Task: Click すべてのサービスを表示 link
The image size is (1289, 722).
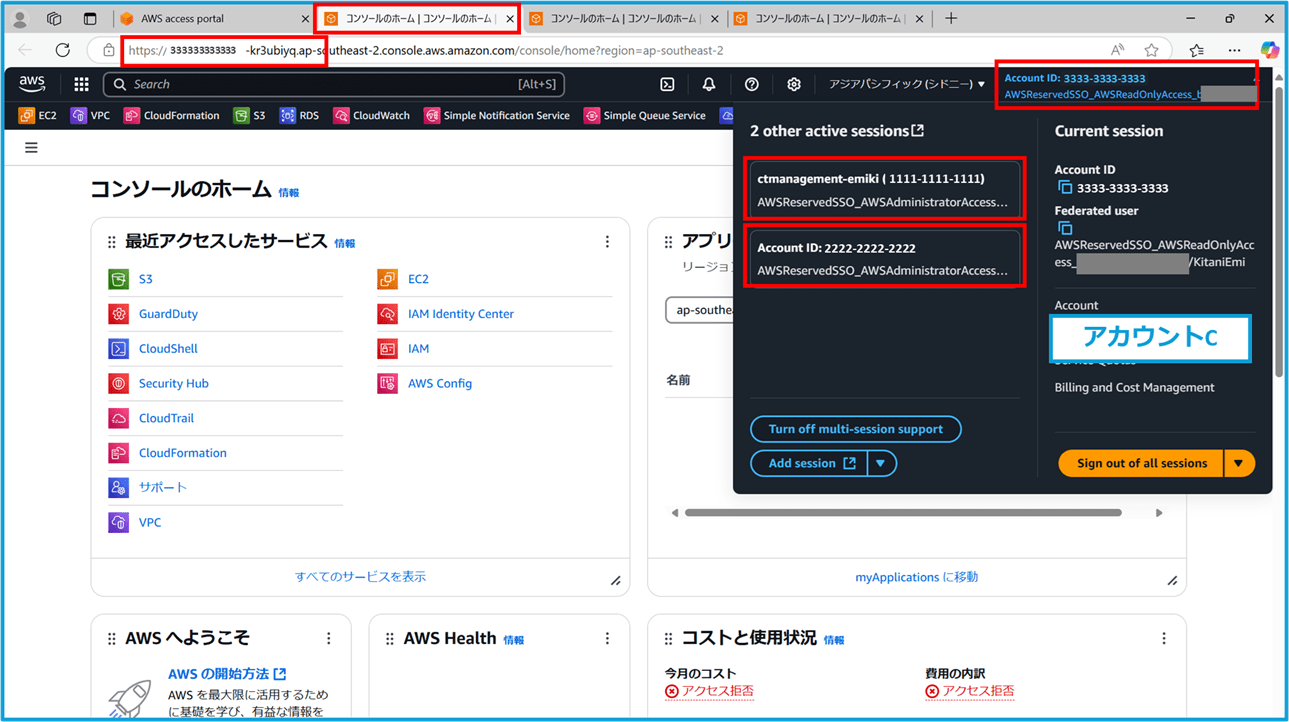Action: (360, 577)
